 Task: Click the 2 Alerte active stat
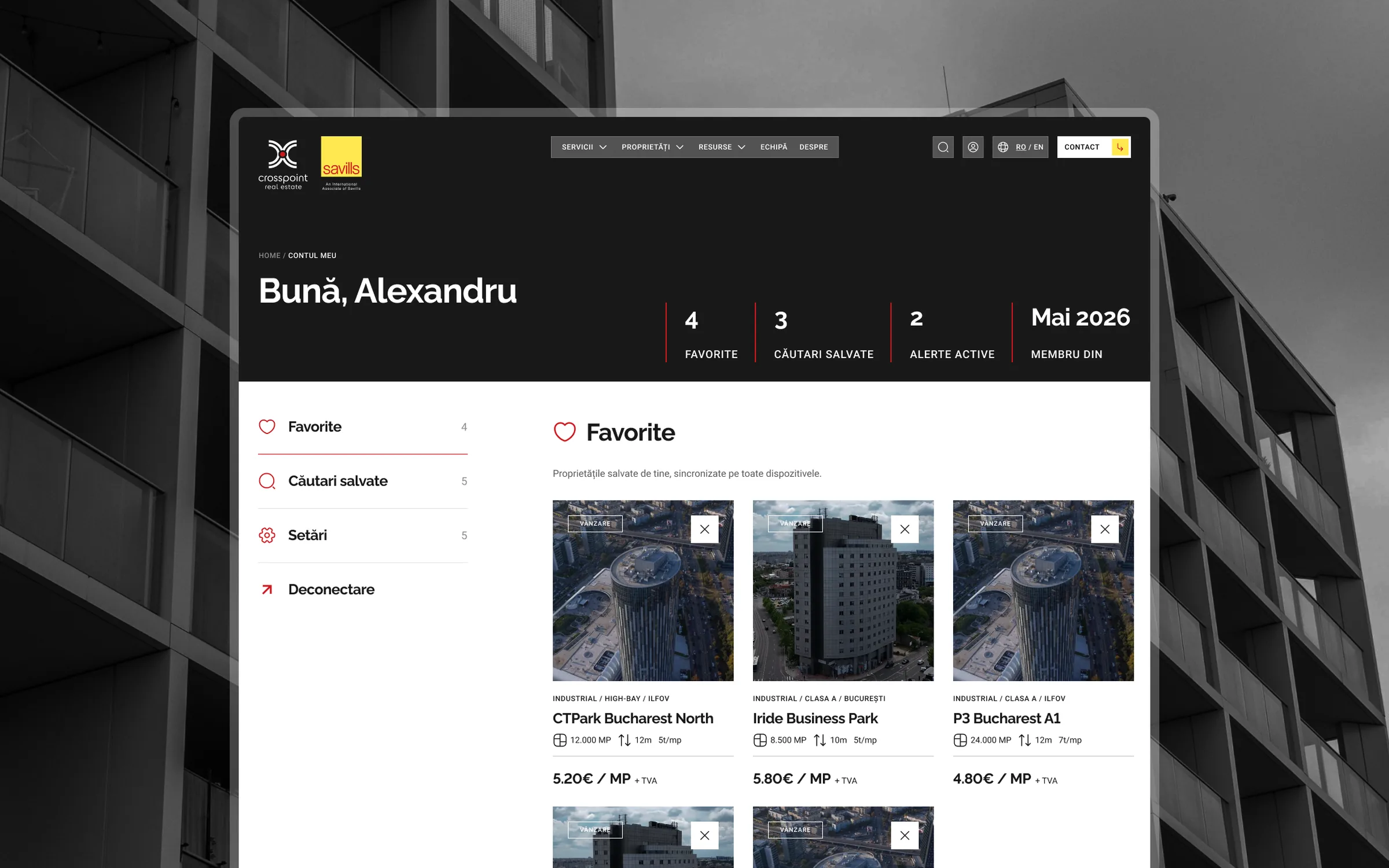click(x=951, y=334)
